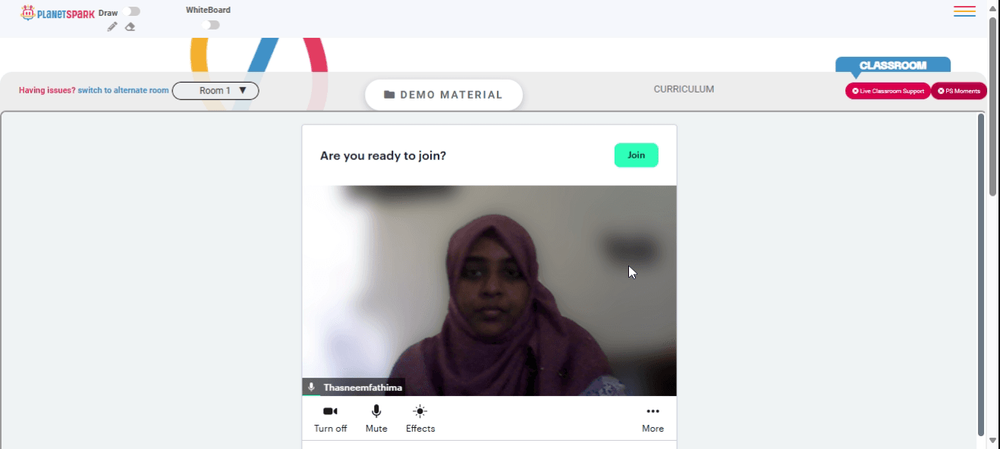Click the 'Having issues?' text
The height and width of the screenshot is (449, 1000).
pyautogui.click(x=47, y=91)
